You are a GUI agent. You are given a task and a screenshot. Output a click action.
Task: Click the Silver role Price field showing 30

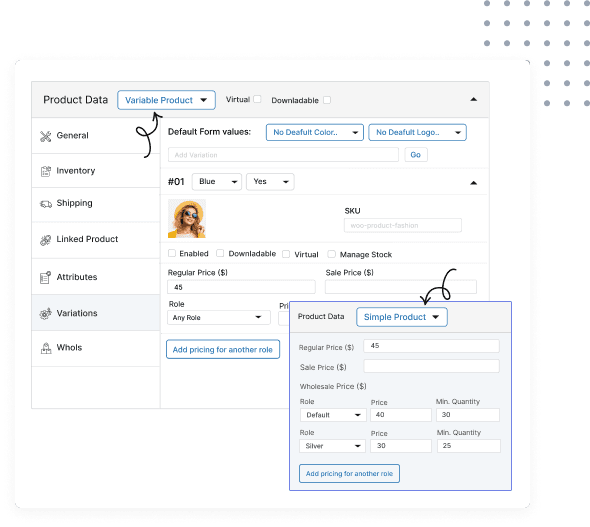point(401,446)
